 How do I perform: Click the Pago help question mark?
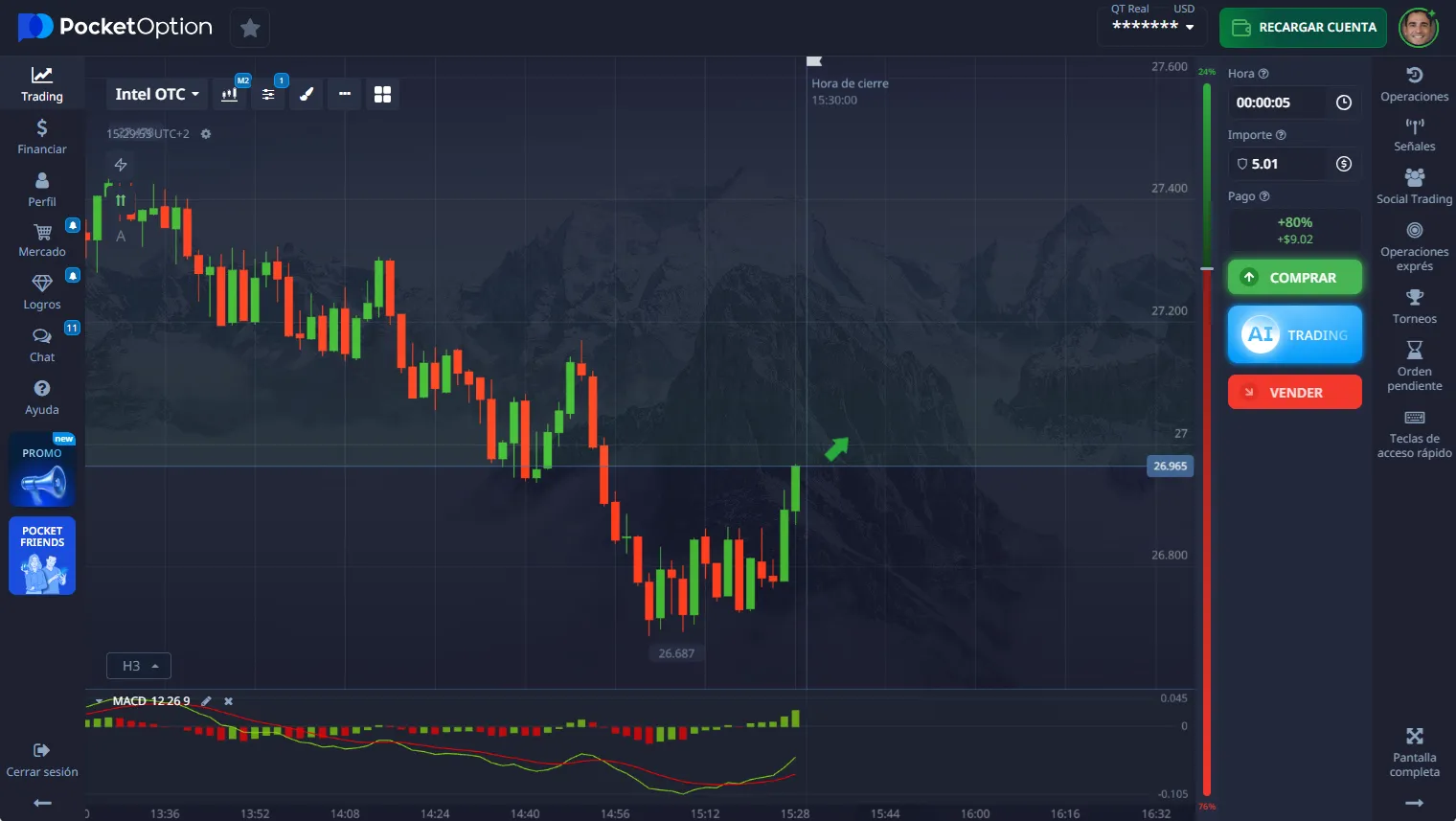(x=1264, y=196)
